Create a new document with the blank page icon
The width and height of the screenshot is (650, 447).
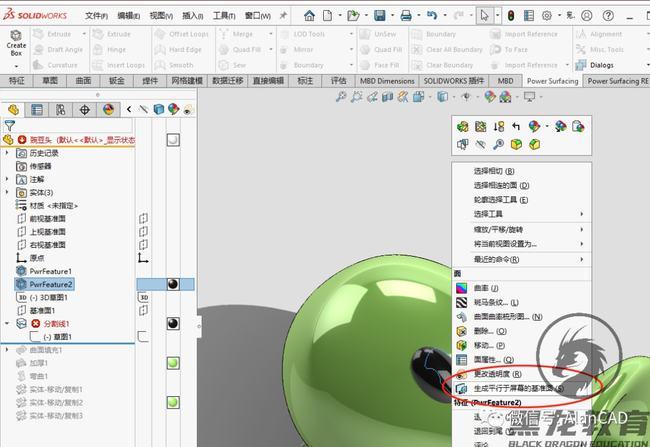tap(327, 16)
